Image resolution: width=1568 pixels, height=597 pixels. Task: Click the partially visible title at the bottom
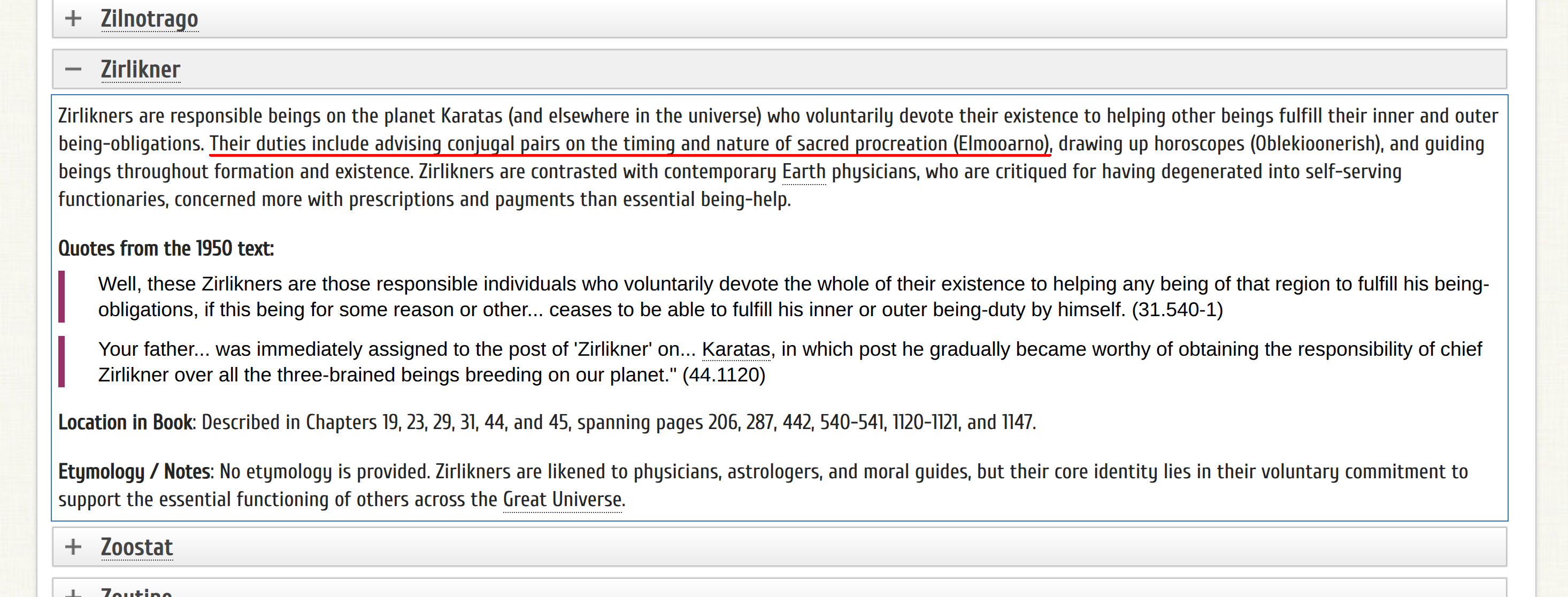coord(136,592)
